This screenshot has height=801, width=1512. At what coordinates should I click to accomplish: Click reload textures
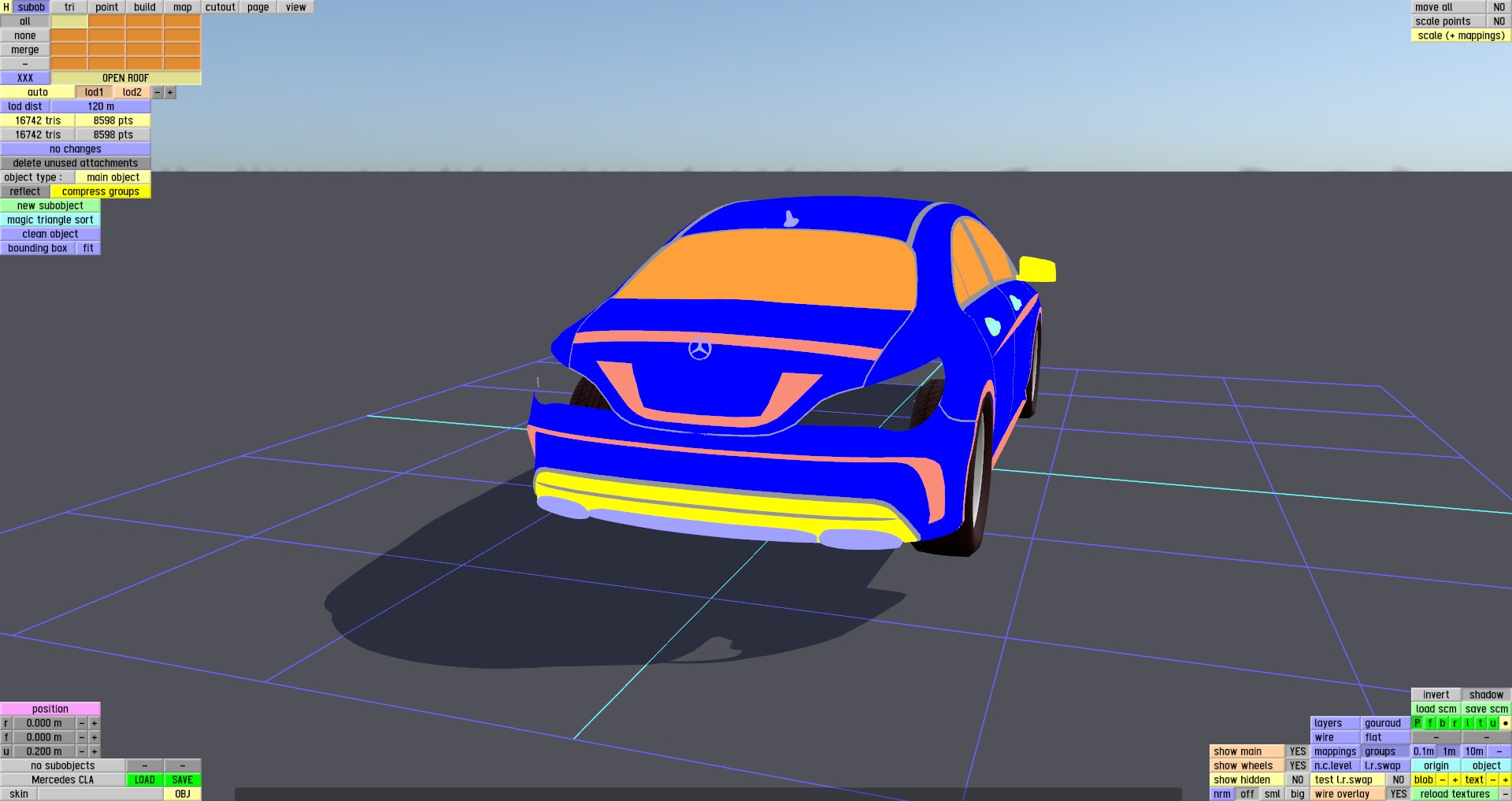(1455, 794)
